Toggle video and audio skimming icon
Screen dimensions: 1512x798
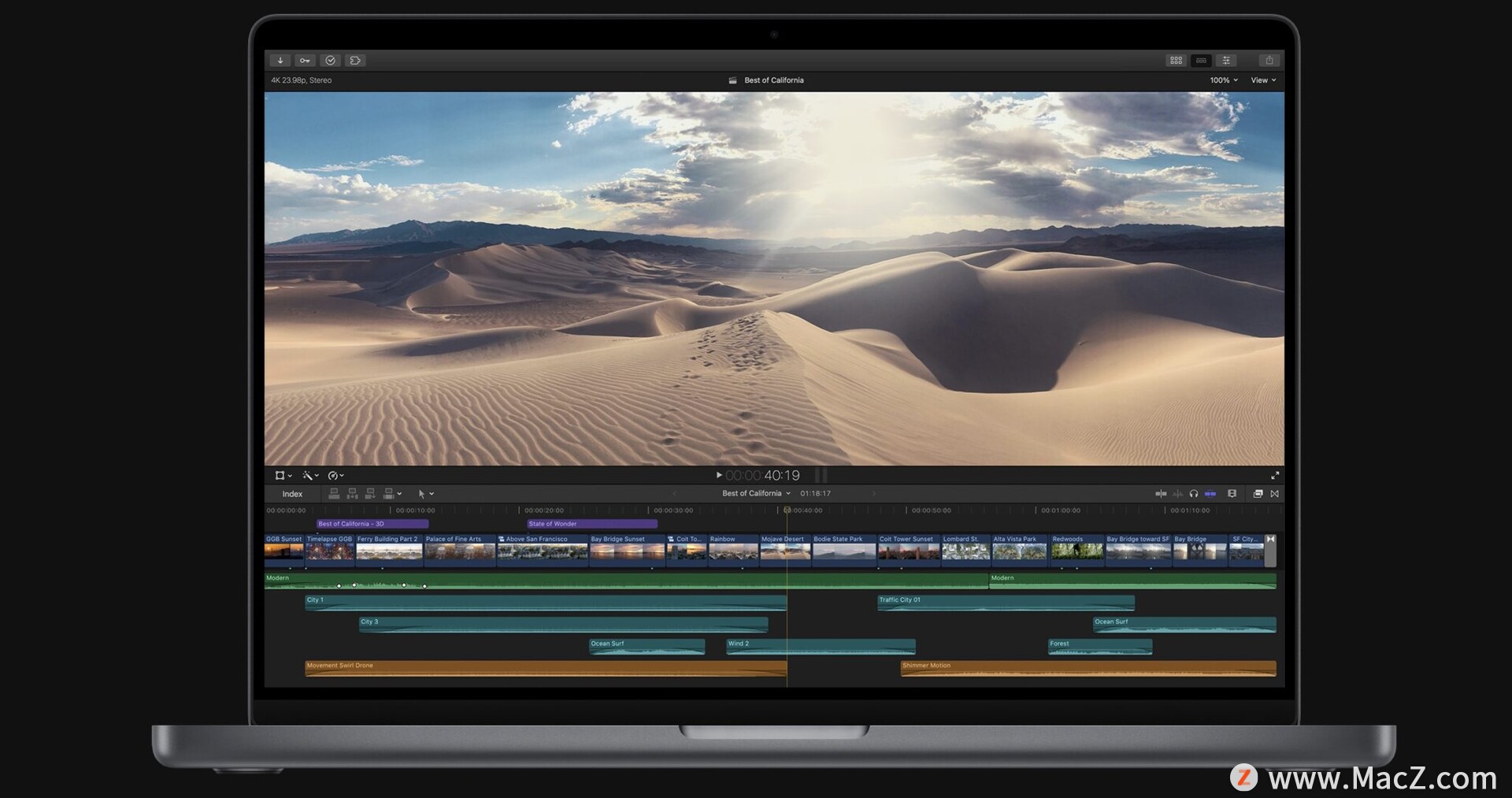[1161, 494]
